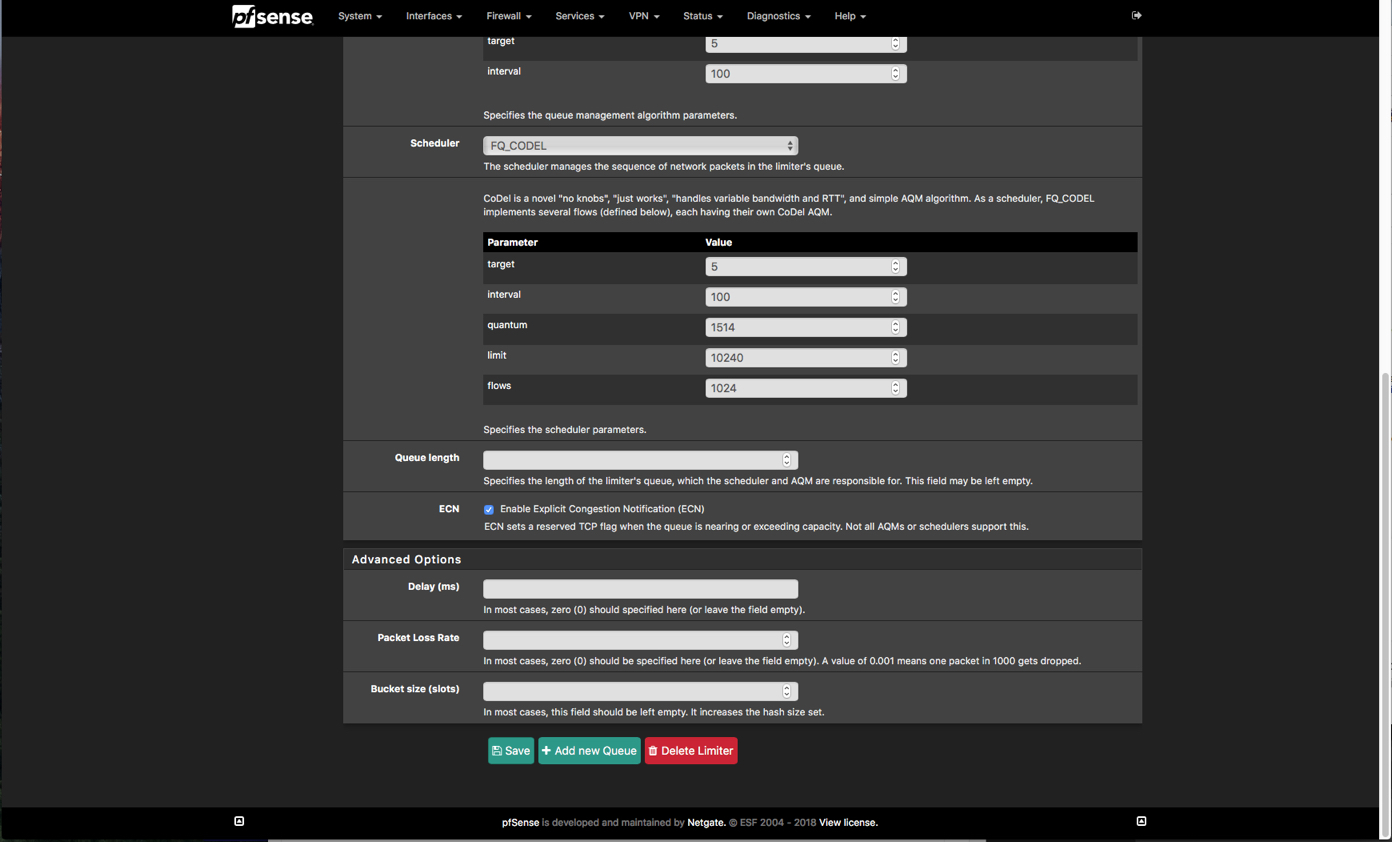Focus the Delay (ms) input field
This screenshot has width=1392, height=842.
640,589
